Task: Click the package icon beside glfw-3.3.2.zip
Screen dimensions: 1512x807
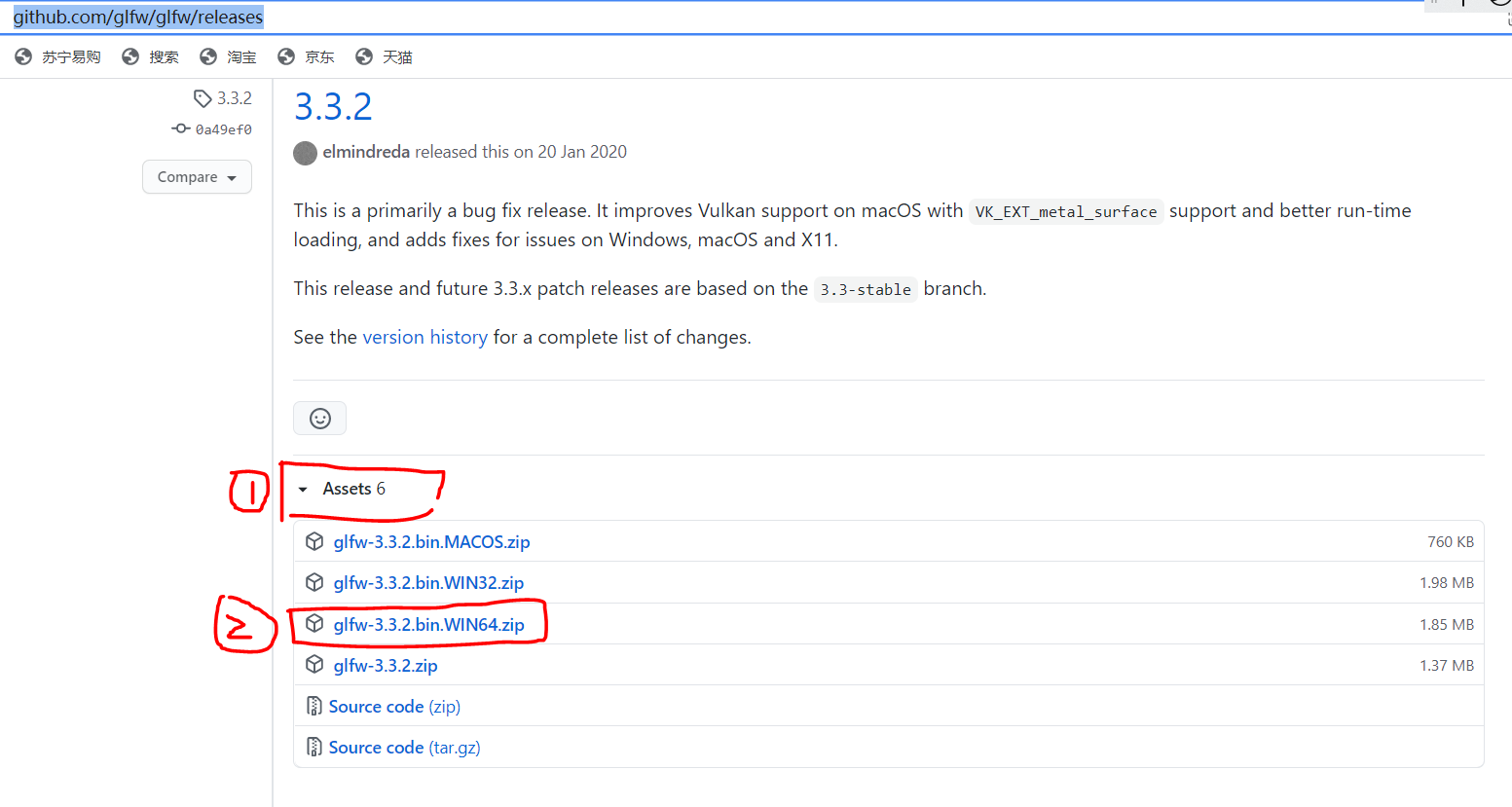Action: tap(314, 664)
